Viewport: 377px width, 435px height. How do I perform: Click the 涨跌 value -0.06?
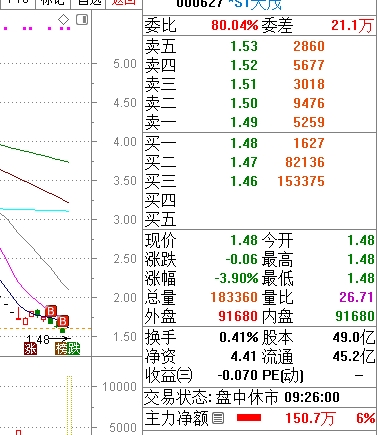tap(242, 259)
